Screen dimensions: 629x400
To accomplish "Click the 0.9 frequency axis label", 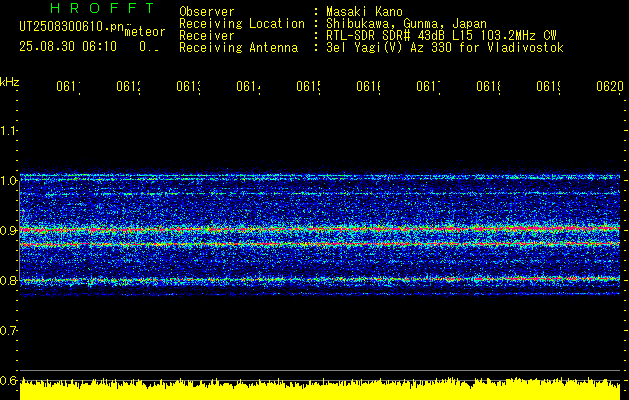I will [9, 230].
